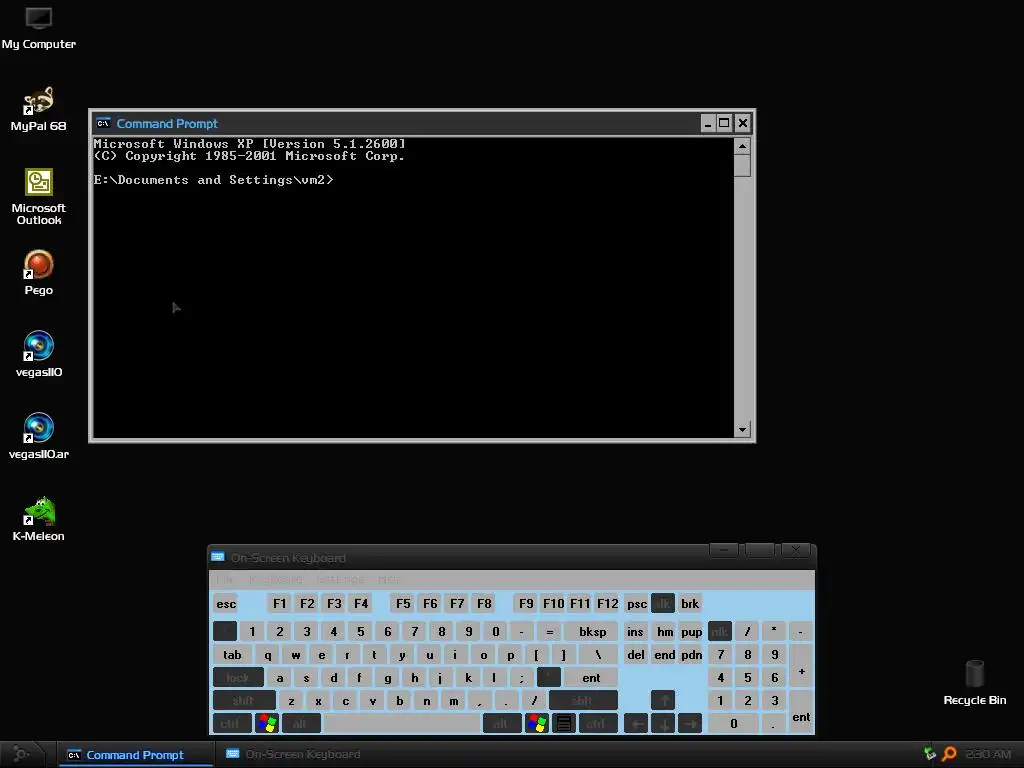The width and height of the screenshot is (1024, 768).
Task: Click the F5 function key
Action: tap(403, 603)
